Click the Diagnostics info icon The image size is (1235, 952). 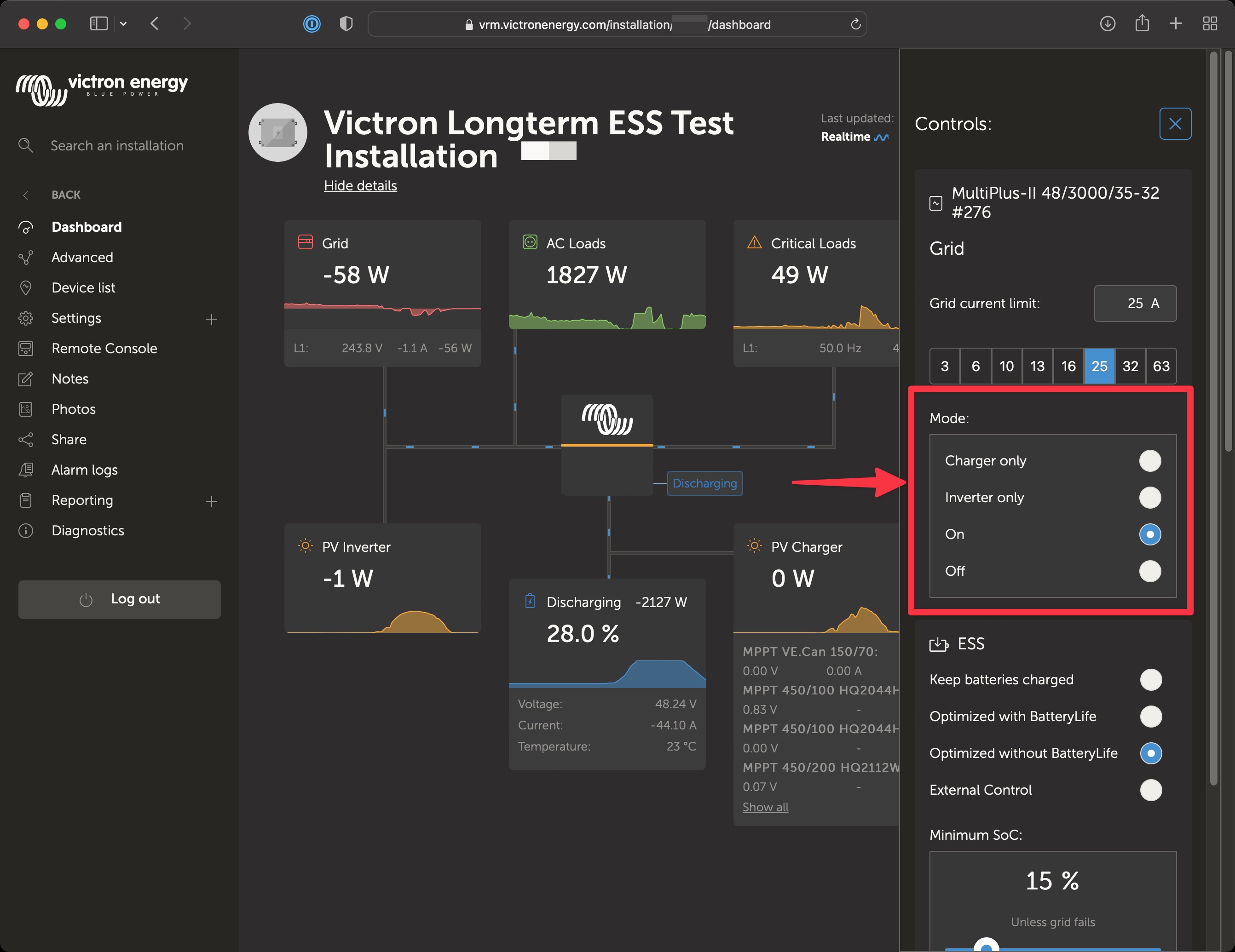click(x=26, y=530)
